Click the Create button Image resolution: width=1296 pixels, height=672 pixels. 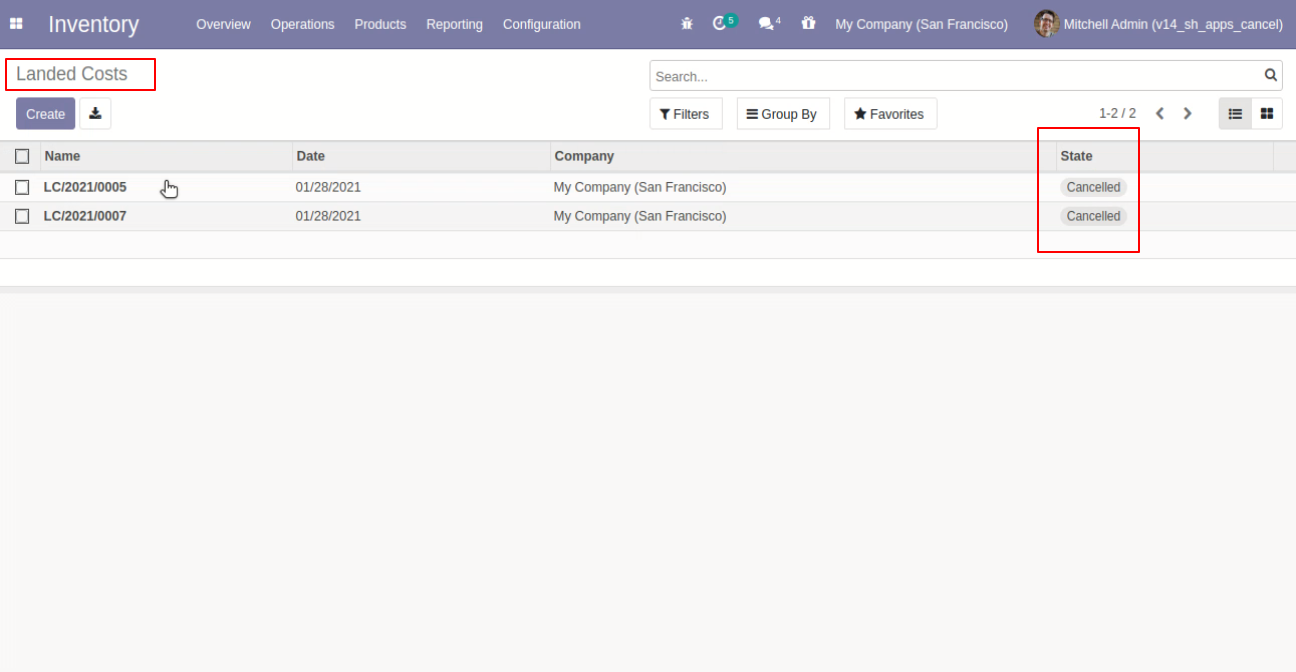(45, 113)
